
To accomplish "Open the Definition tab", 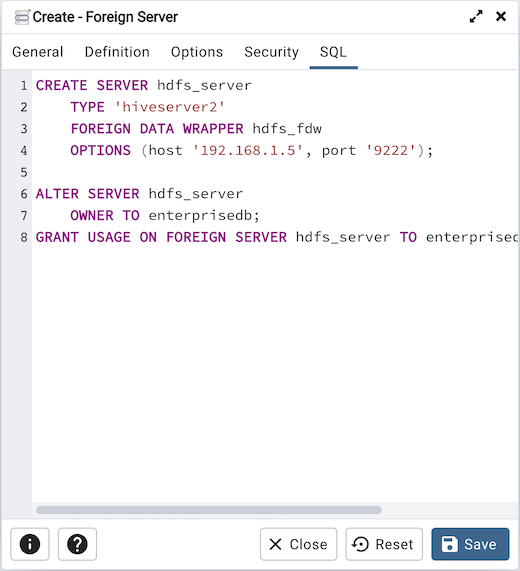I will pos(117,52).
